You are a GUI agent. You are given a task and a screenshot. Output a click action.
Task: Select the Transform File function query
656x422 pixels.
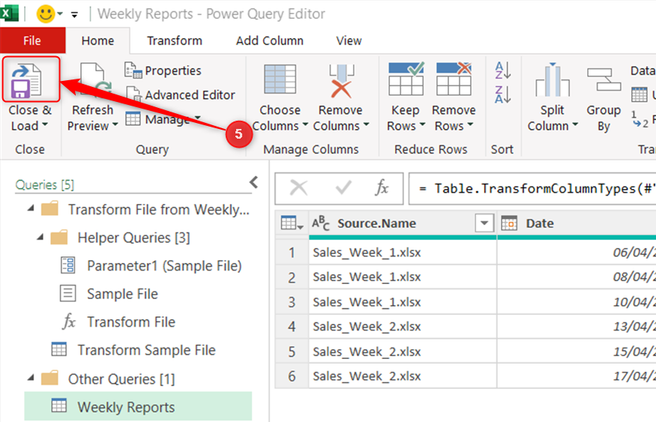(x=119, y=322)
